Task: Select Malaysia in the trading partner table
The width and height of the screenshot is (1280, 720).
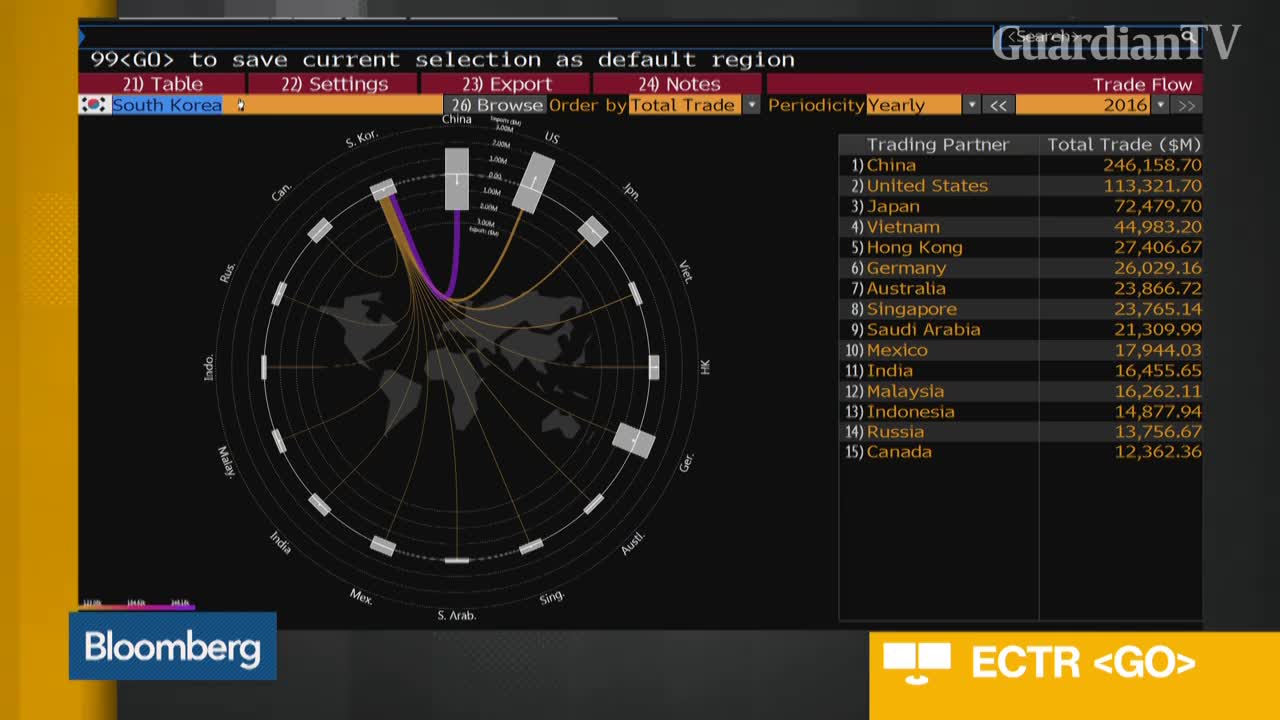Action: click(905, 391)
